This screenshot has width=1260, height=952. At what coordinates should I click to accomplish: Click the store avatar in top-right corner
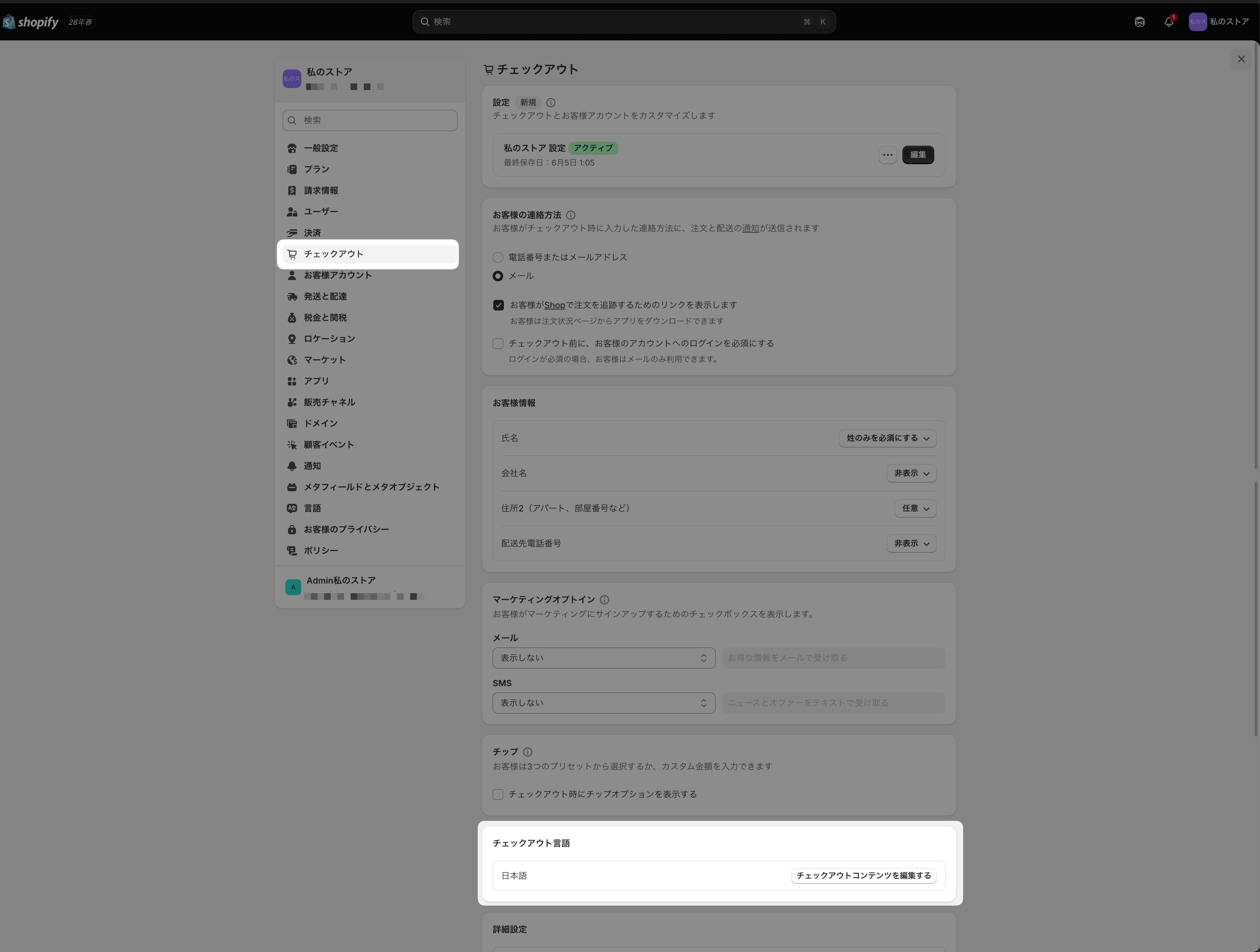pos(1197,22)
